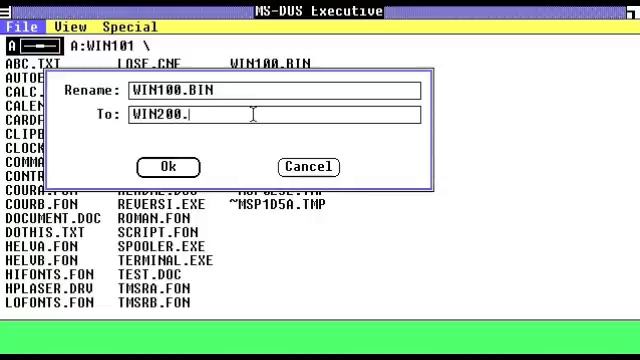The height and width of the screenshot is (360, 640).
Task: Open the Special menu
Action: [x=130, y=27]
